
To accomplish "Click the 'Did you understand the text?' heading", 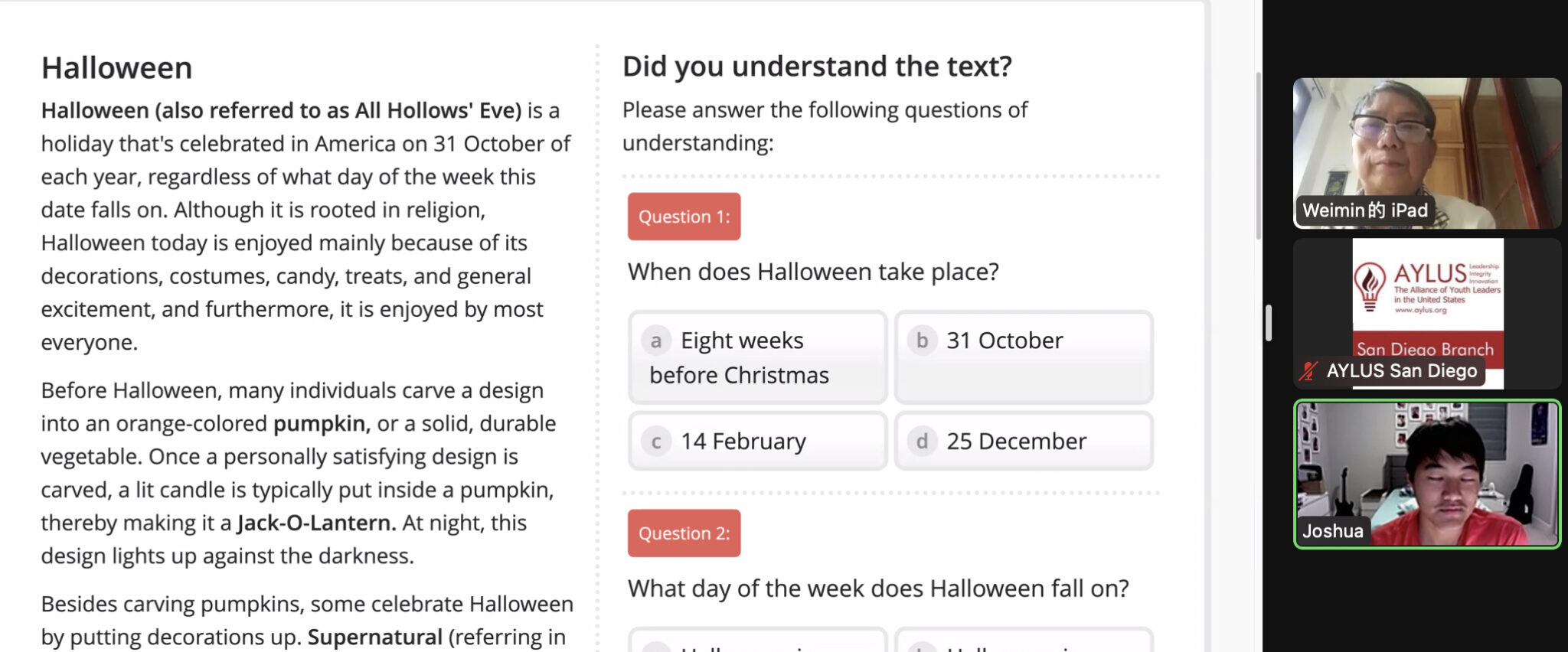I will pos(817,67).
